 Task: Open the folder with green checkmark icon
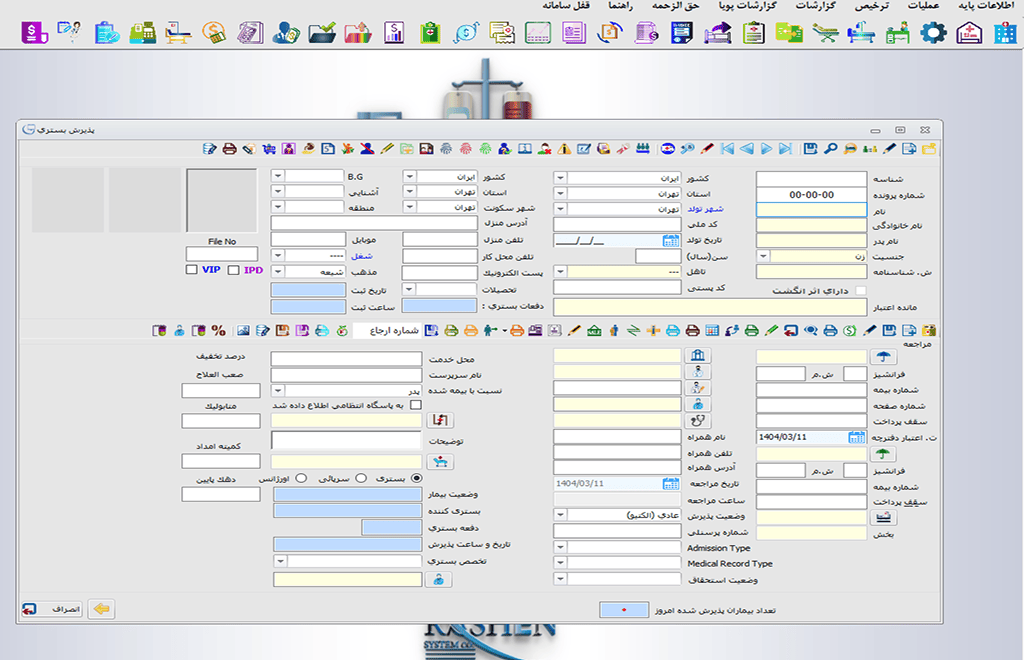click(322, 32)
